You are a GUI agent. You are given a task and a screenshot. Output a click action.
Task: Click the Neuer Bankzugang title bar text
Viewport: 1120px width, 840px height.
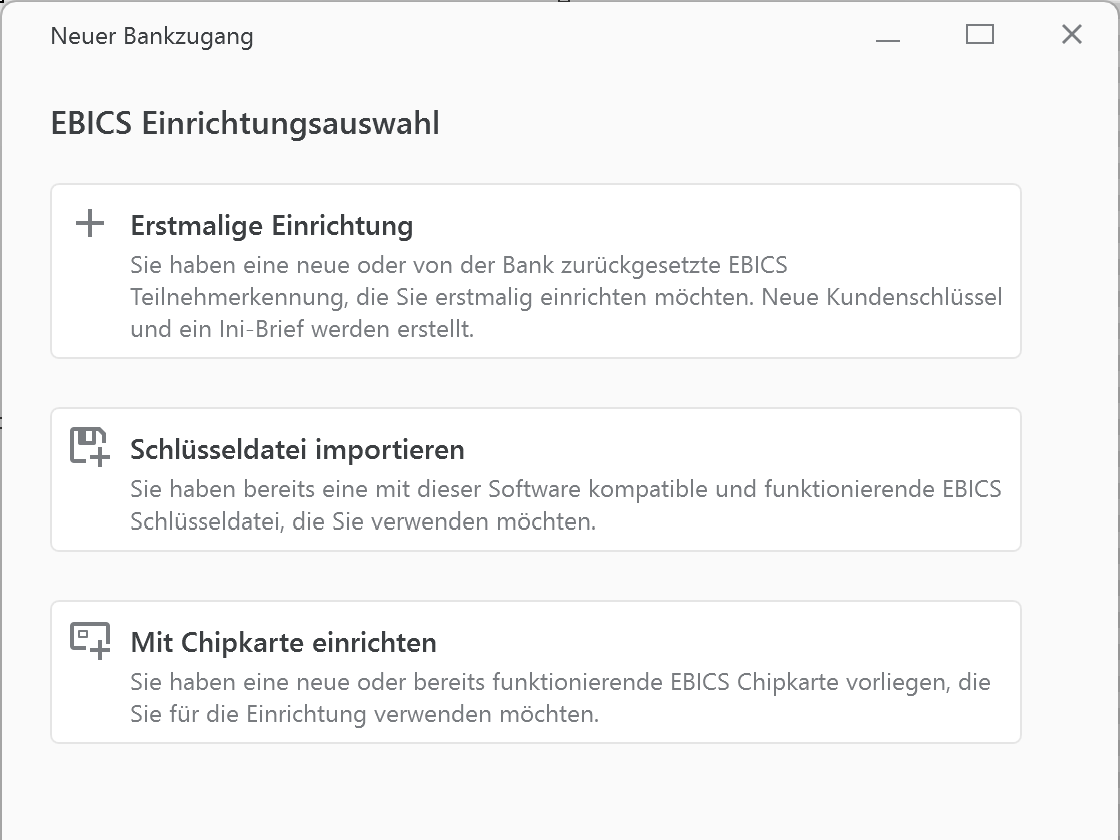point(152,36)
